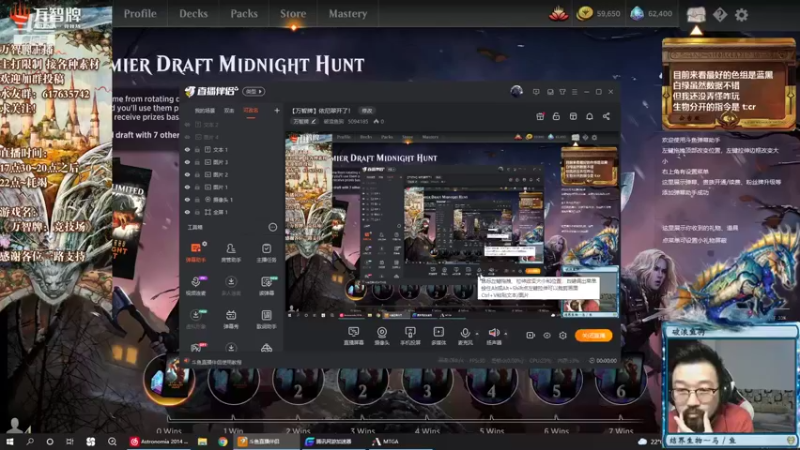Open the 弹幕助手 danmaku assistant tool
Screen dimensions: 800x450
coord(196,252)
